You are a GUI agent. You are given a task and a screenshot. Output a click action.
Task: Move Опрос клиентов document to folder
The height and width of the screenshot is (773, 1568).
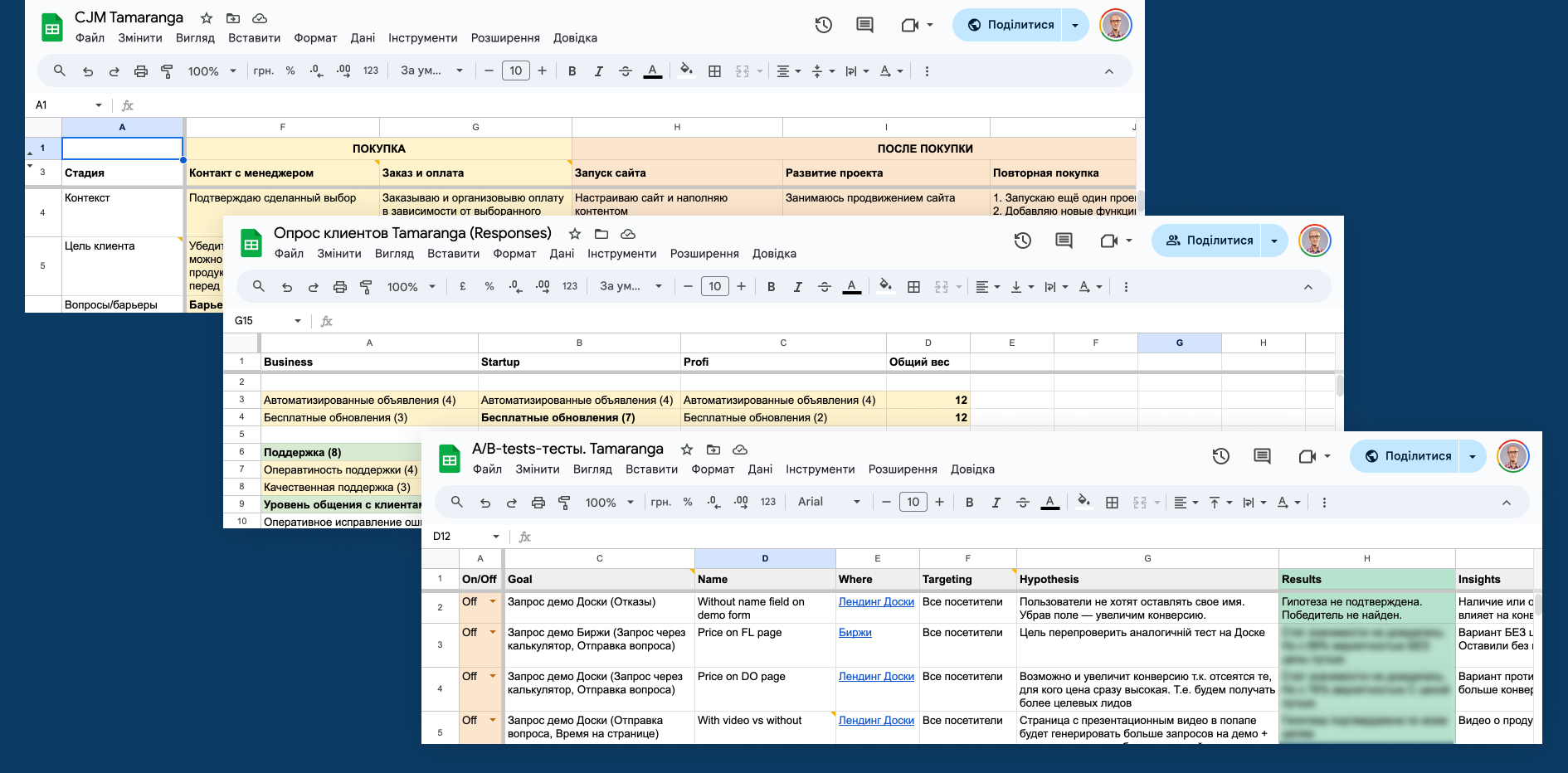click(601, 234)
